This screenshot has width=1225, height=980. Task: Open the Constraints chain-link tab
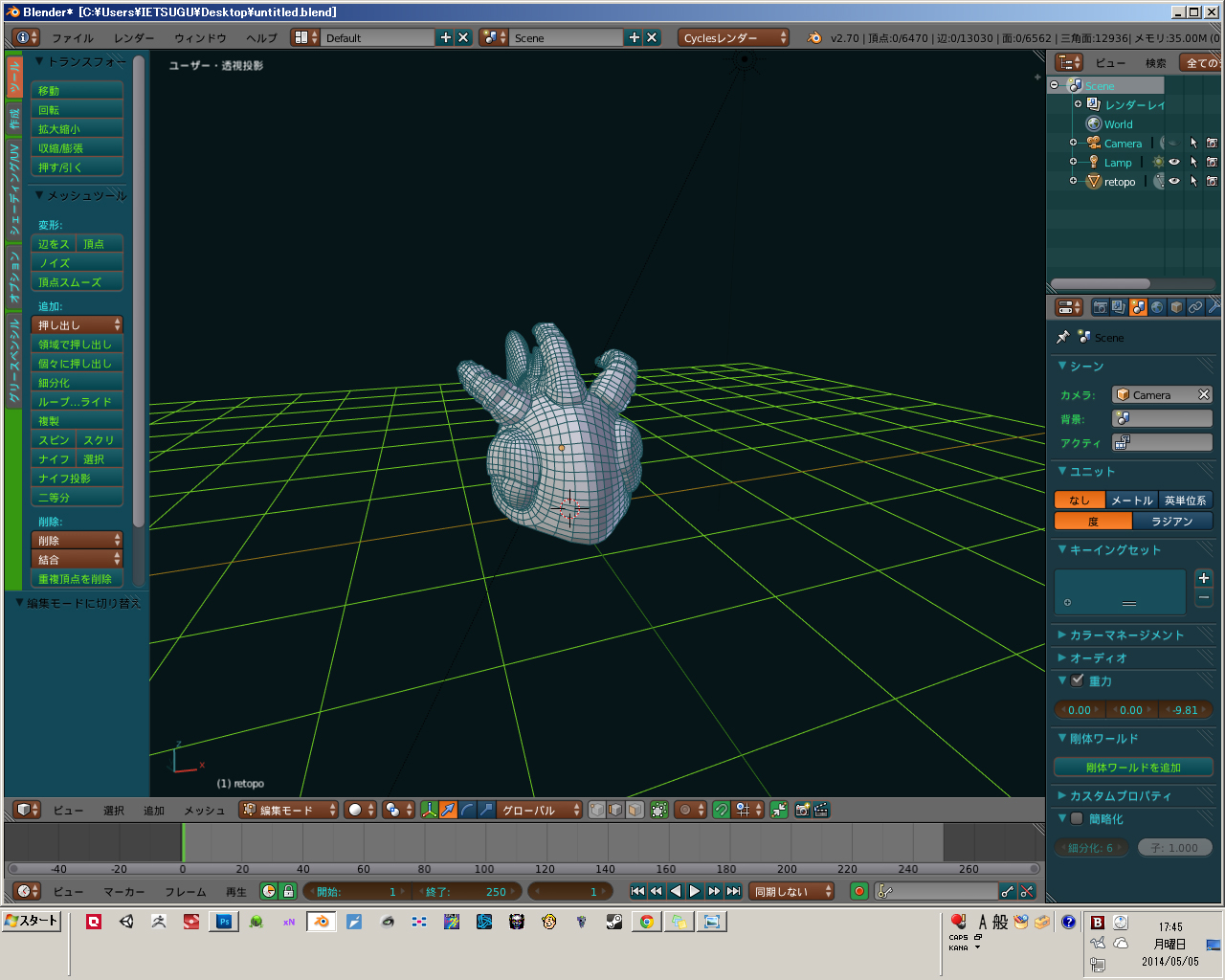[x=1195, y=307]
